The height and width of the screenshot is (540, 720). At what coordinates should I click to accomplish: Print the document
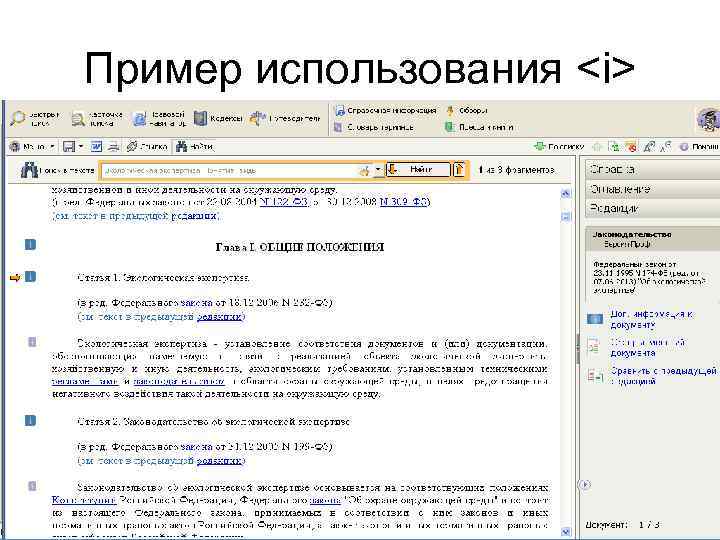point(113,146)
